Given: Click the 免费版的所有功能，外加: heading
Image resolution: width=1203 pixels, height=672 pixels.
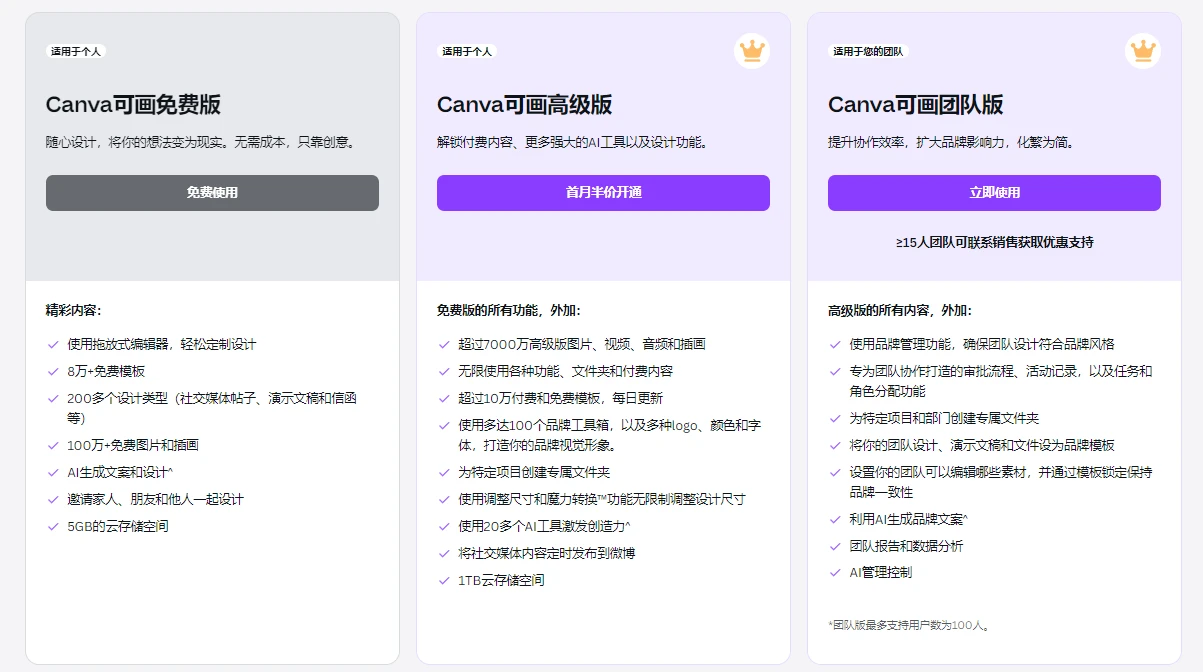Looking at the screenshot, I should (509, 311).
